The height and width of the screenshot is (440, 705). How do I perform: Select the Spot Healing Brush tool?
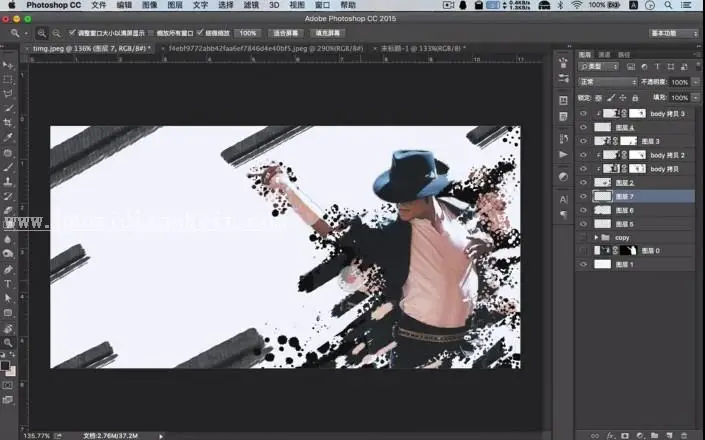point(8,153)
